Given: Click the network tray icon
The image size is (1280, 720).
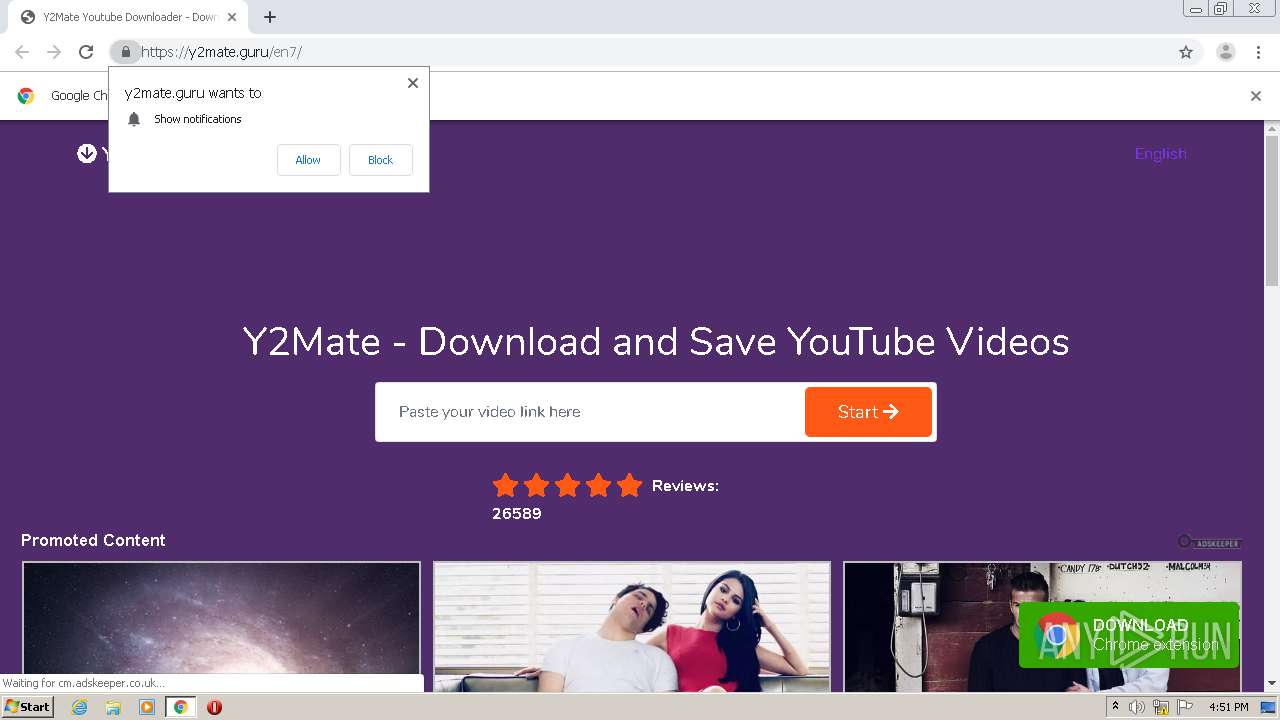Looking at the screenshot, I should pos(1160,707).
